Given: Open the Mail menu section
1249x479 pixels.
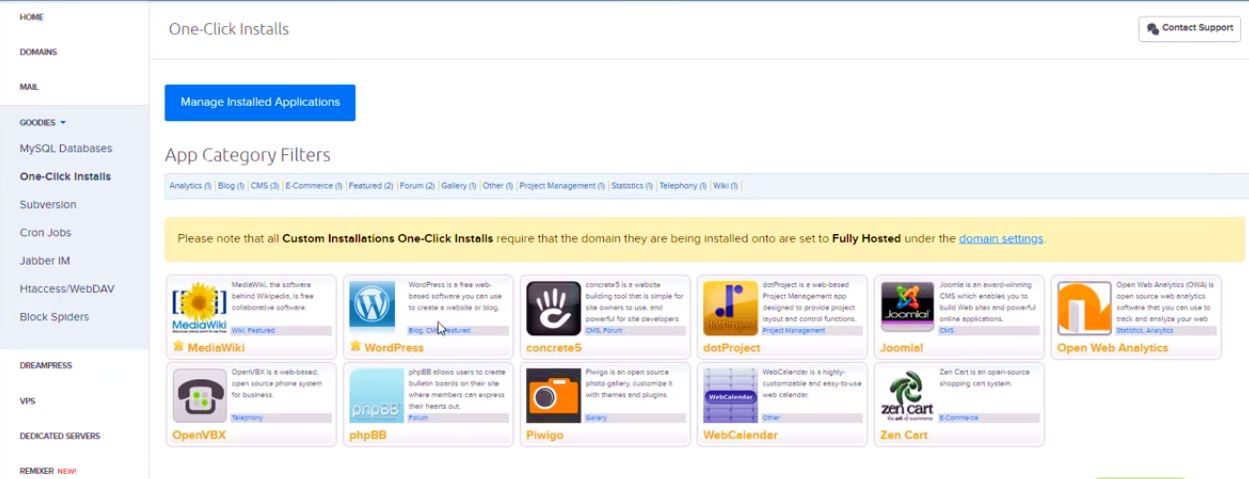Looking at the screenshot, I should tap(29, 87).
